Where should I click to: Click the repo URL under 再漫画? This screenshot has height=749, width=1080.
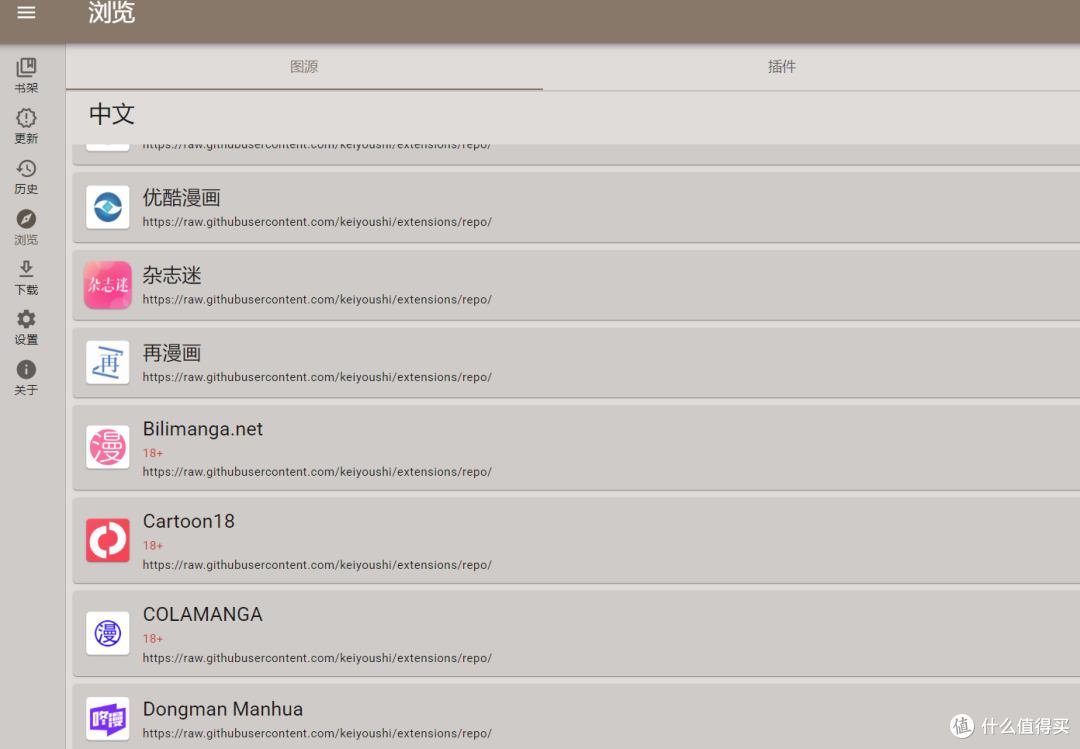317,378
